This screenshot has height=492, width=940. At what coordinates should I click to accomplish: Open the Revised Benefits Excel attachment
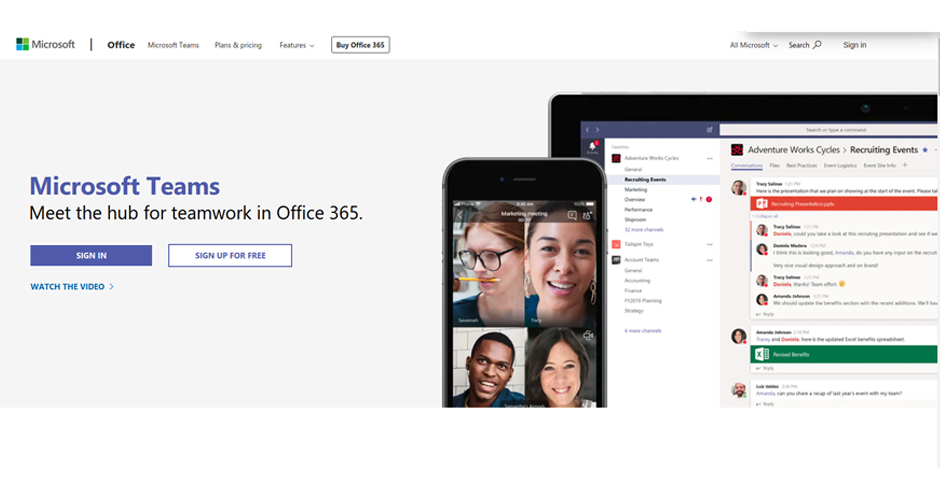843,354
